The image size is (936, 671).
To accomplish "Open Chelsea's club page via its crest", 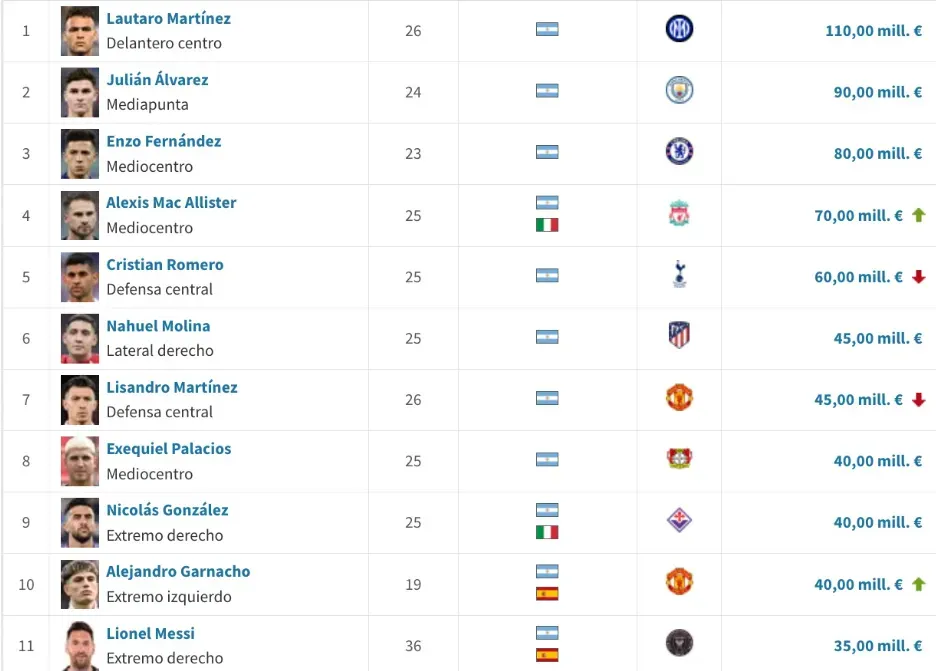I will pos(679,153).
